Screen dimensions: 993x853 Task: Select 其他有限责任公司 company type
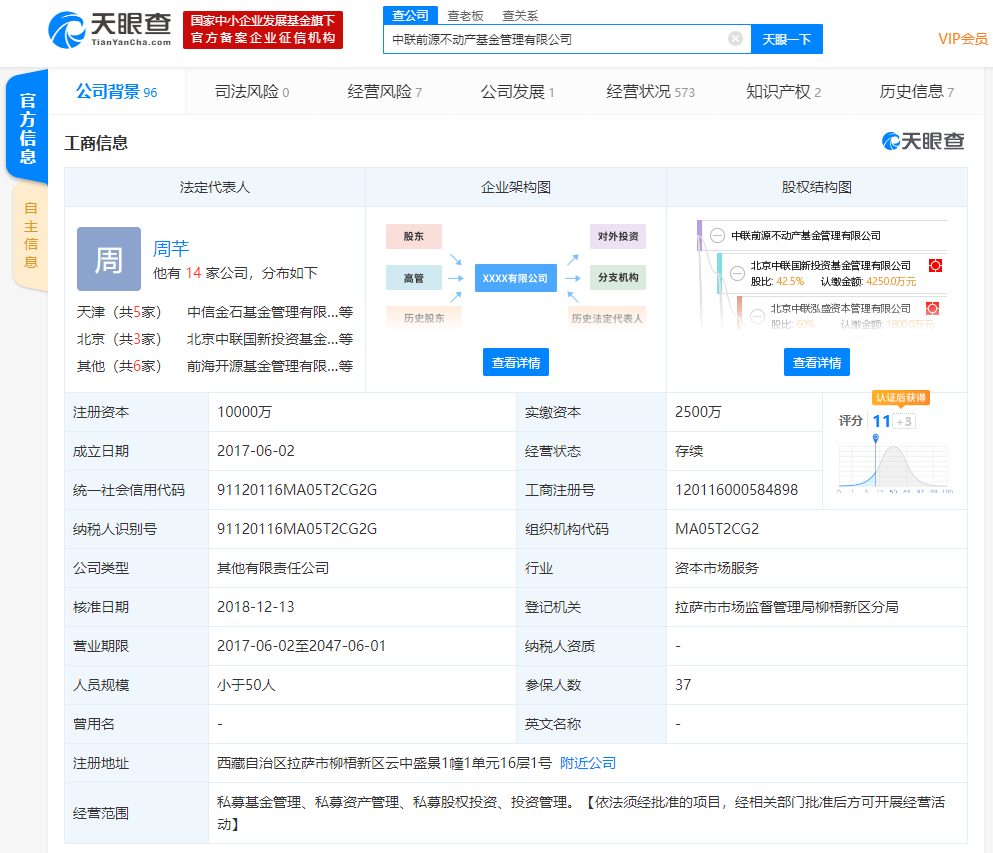pos(273,568)
